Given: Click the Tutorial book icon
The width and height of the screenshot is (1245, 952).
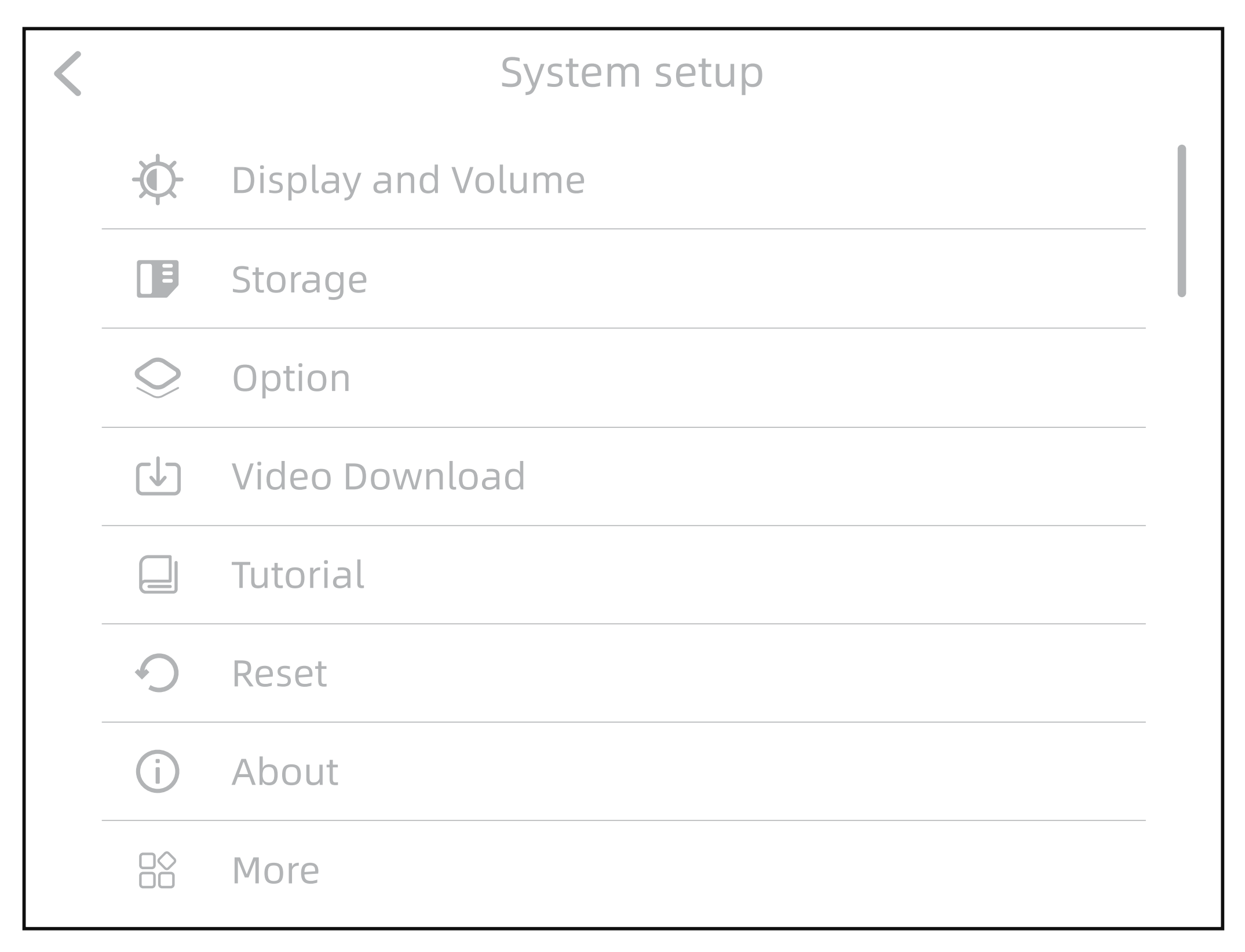Looking at the screenshot, I should [x=158, y=574].
